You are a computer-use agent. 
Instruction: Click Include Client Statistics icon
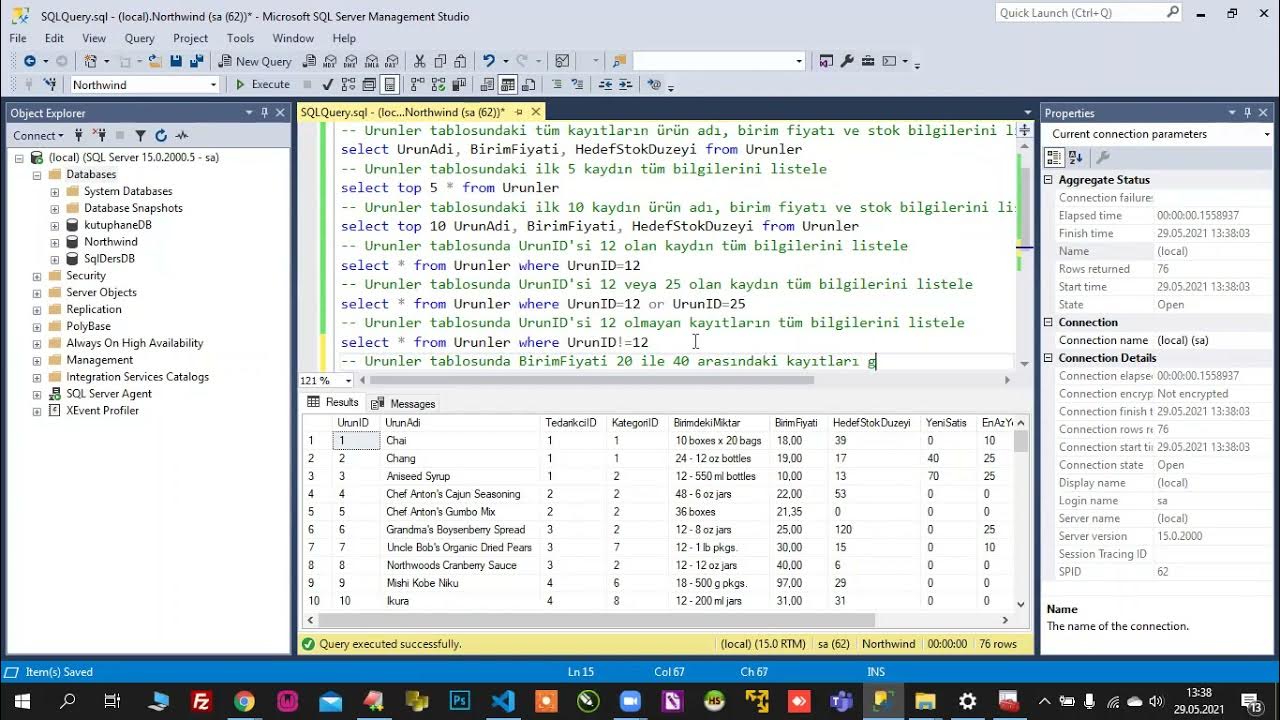pyautogui.click(x=459, y=85)
